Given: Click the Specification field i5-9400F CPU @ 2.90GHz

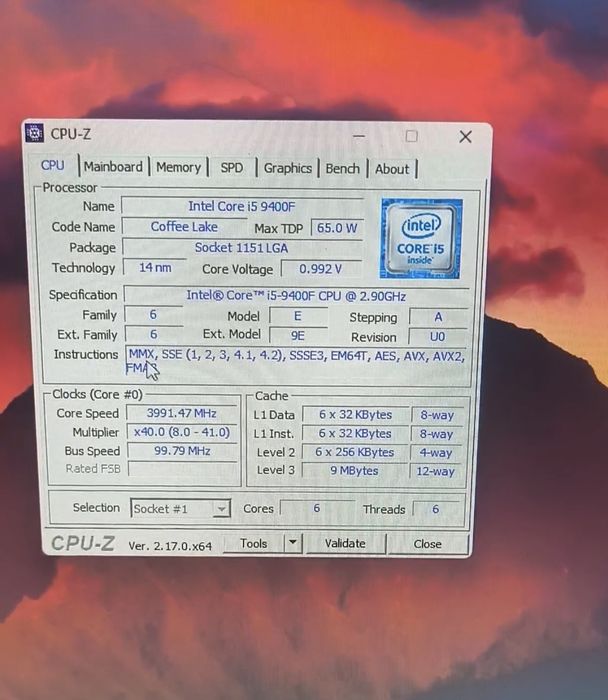Looking at the screenshot, I should click(296, 296).
